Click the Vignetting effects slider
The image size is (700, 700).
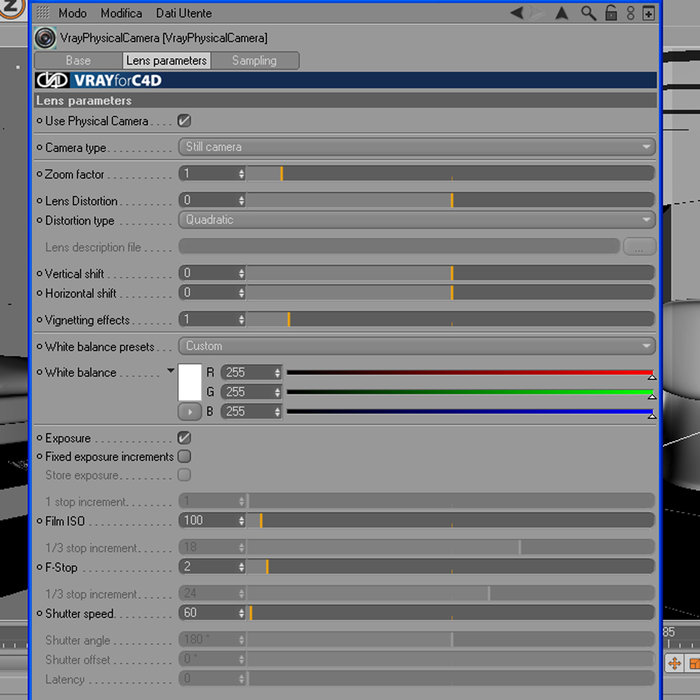[x=450, y=319]
